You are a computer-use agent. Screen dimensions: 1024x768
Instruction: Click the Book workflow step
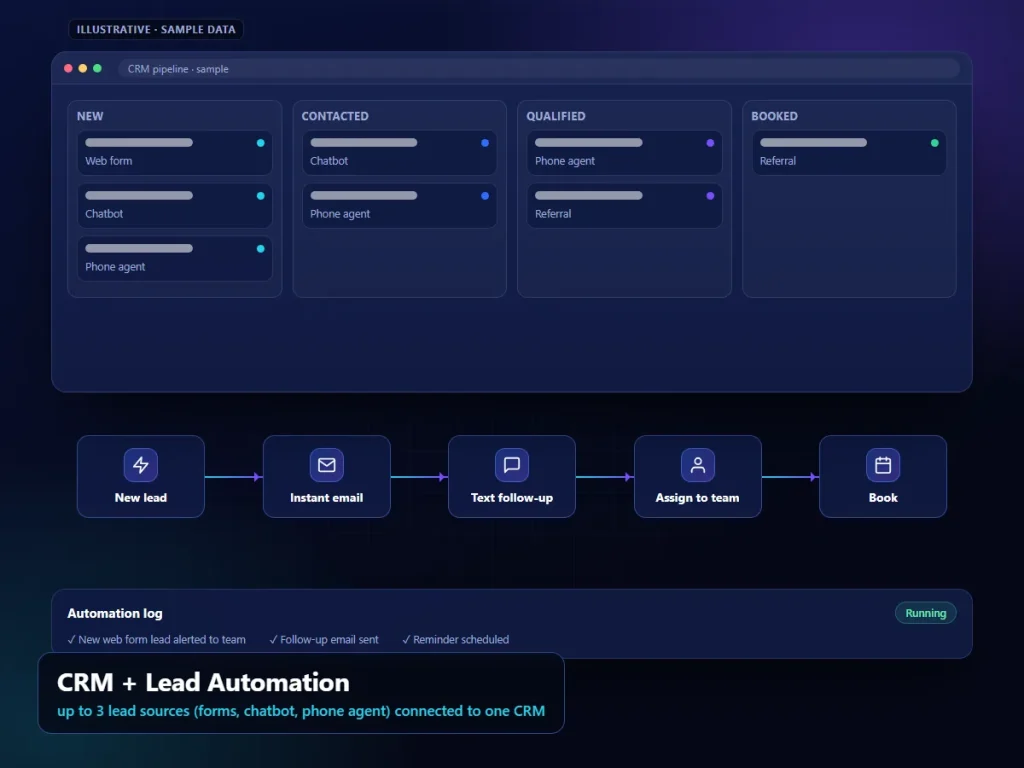(x=883, y=477)
